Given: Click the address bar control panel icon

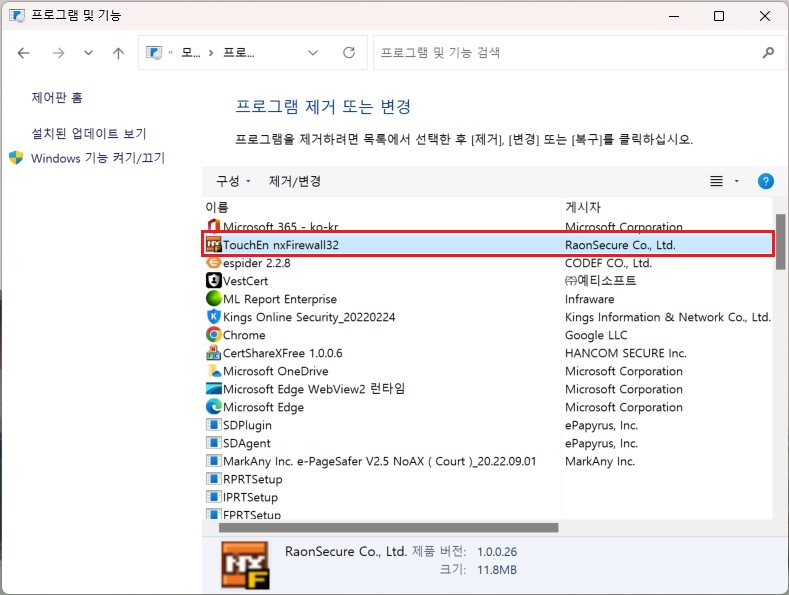Looking at the screenshot, I should pos(154,52).
